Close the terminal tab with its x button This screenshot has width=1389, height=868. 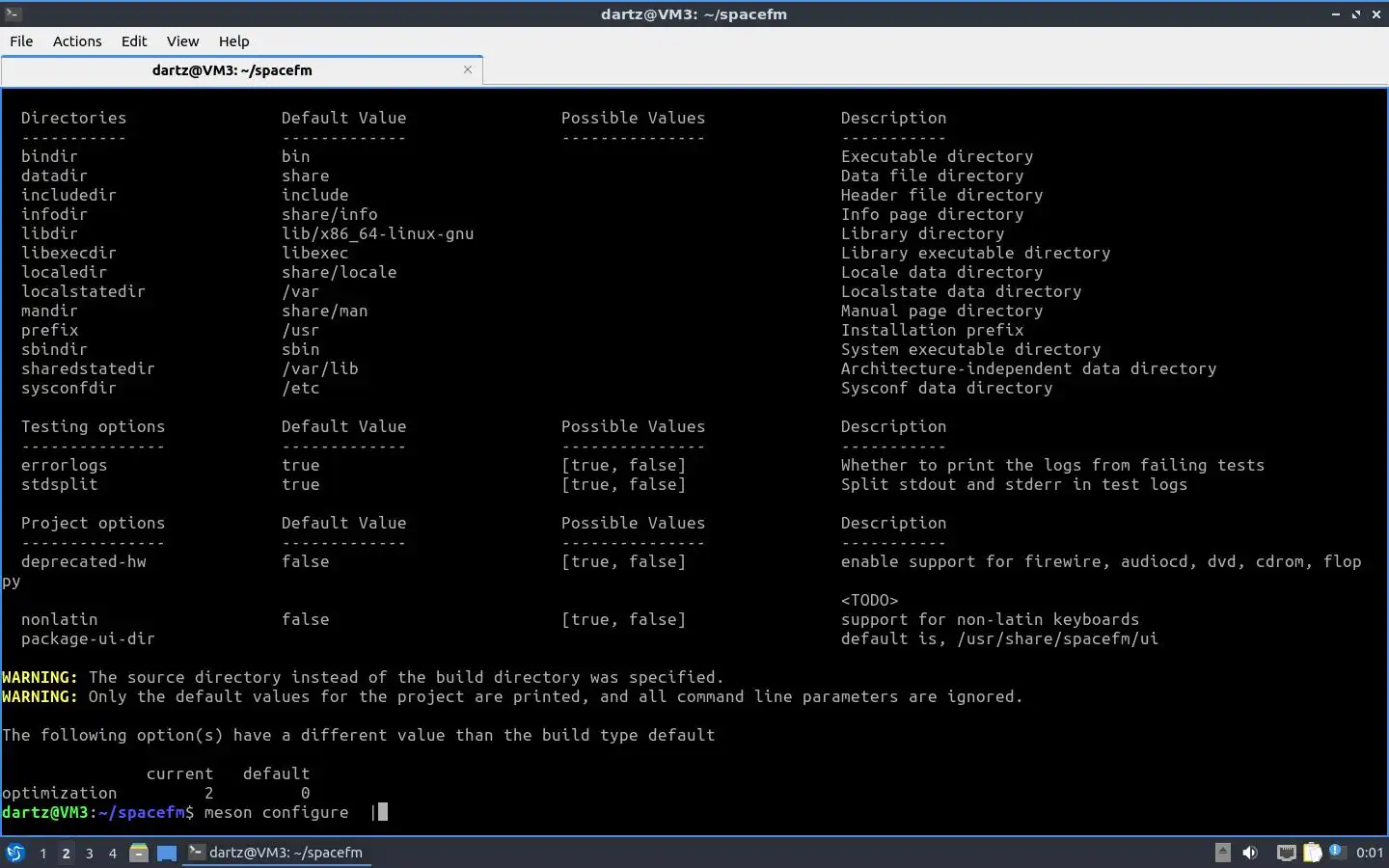click(x=468, y=69)
